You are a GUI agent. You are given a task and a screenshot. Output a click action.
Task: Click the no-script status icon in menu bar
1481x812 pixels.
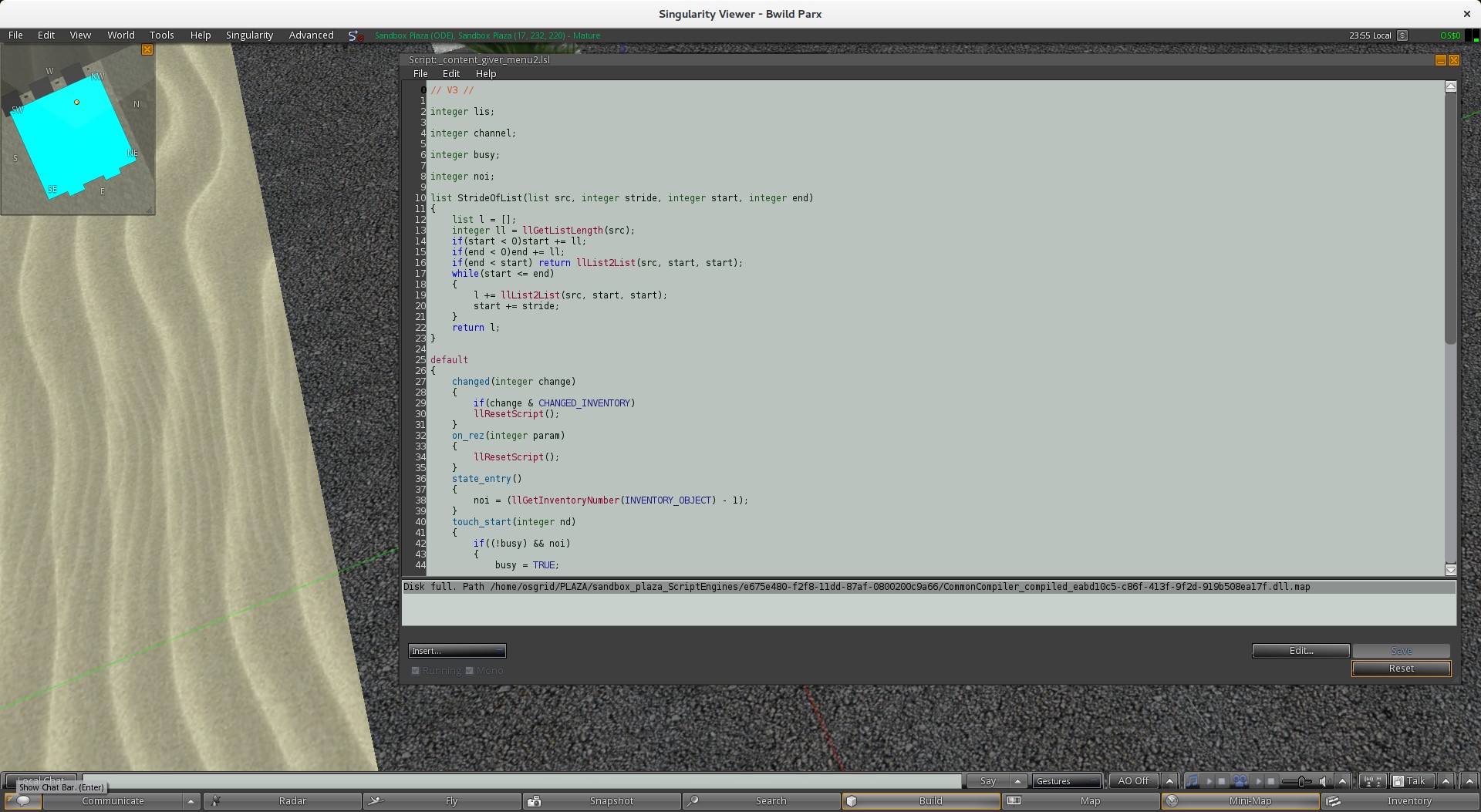pos(355,35)
